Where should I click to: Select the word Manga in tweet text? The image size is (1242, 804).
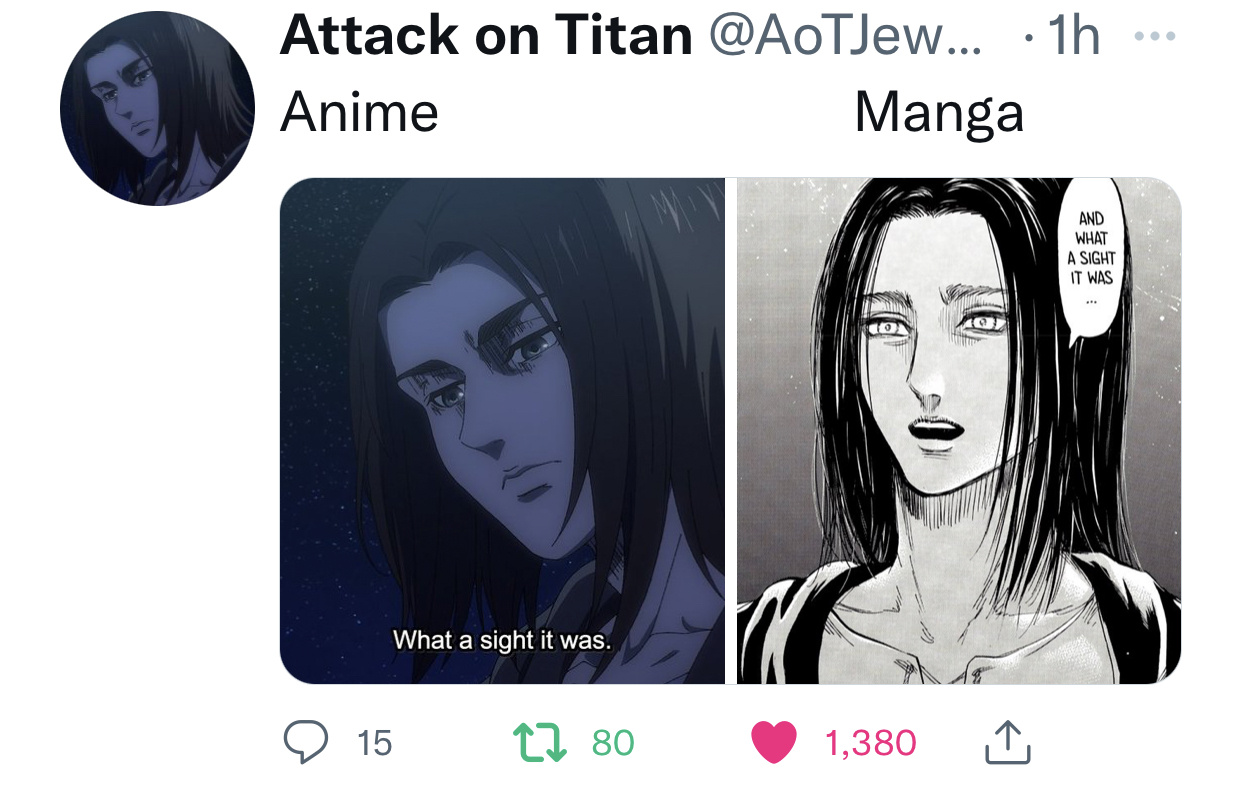[x=940, y=112]
